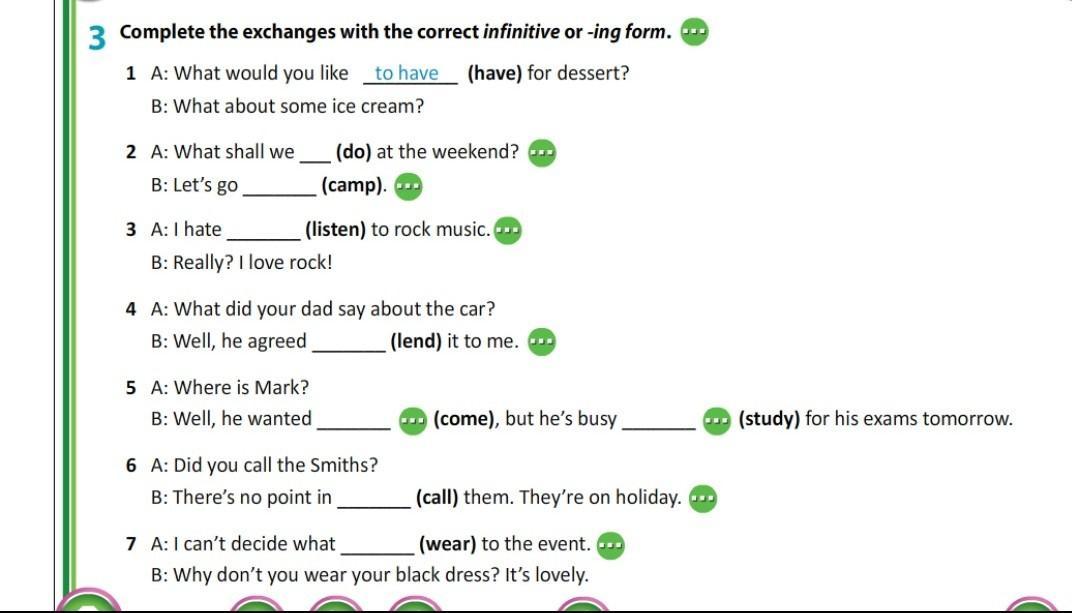Viewport: 1072px width, 613px height.
Task: Click the green hint icon beside the exercise instructions
Action: [x=693, y=32]
